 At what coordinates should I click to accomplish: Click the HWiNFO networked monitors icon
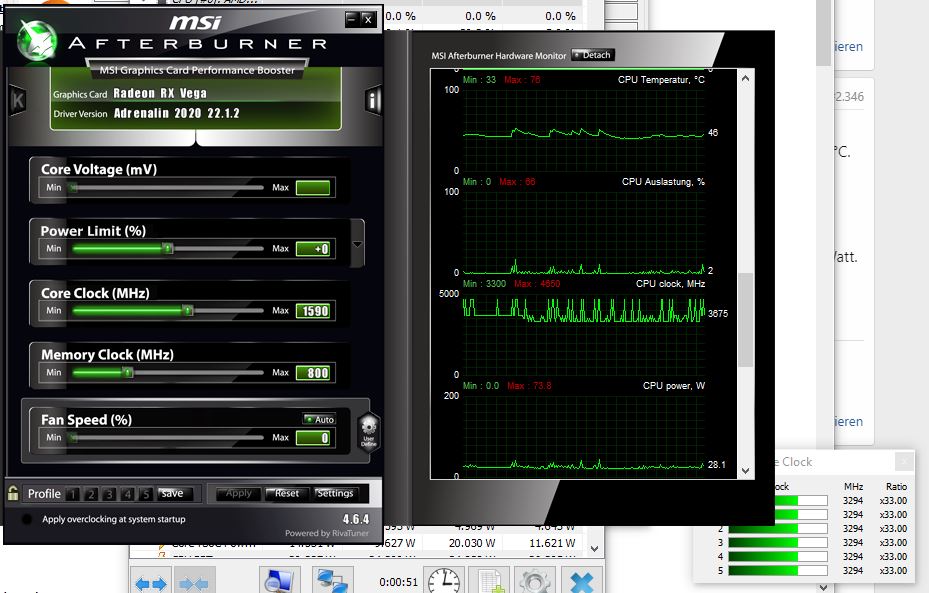click(x=331, y=582)
